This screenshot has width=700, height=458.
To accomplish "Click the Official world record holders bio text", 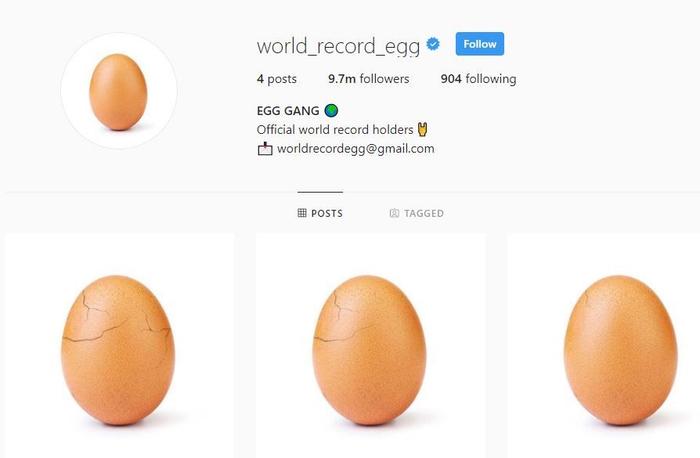I will click(x=335, y=129).
